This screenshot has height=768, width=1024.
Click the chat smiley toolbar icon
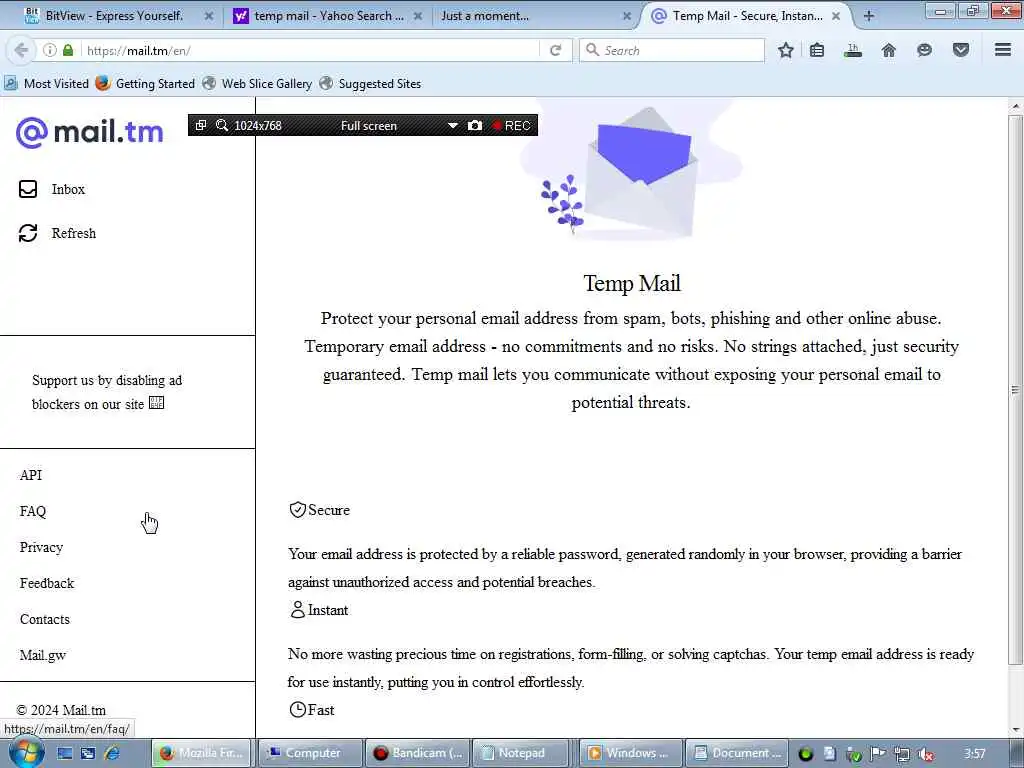(924, 50)
